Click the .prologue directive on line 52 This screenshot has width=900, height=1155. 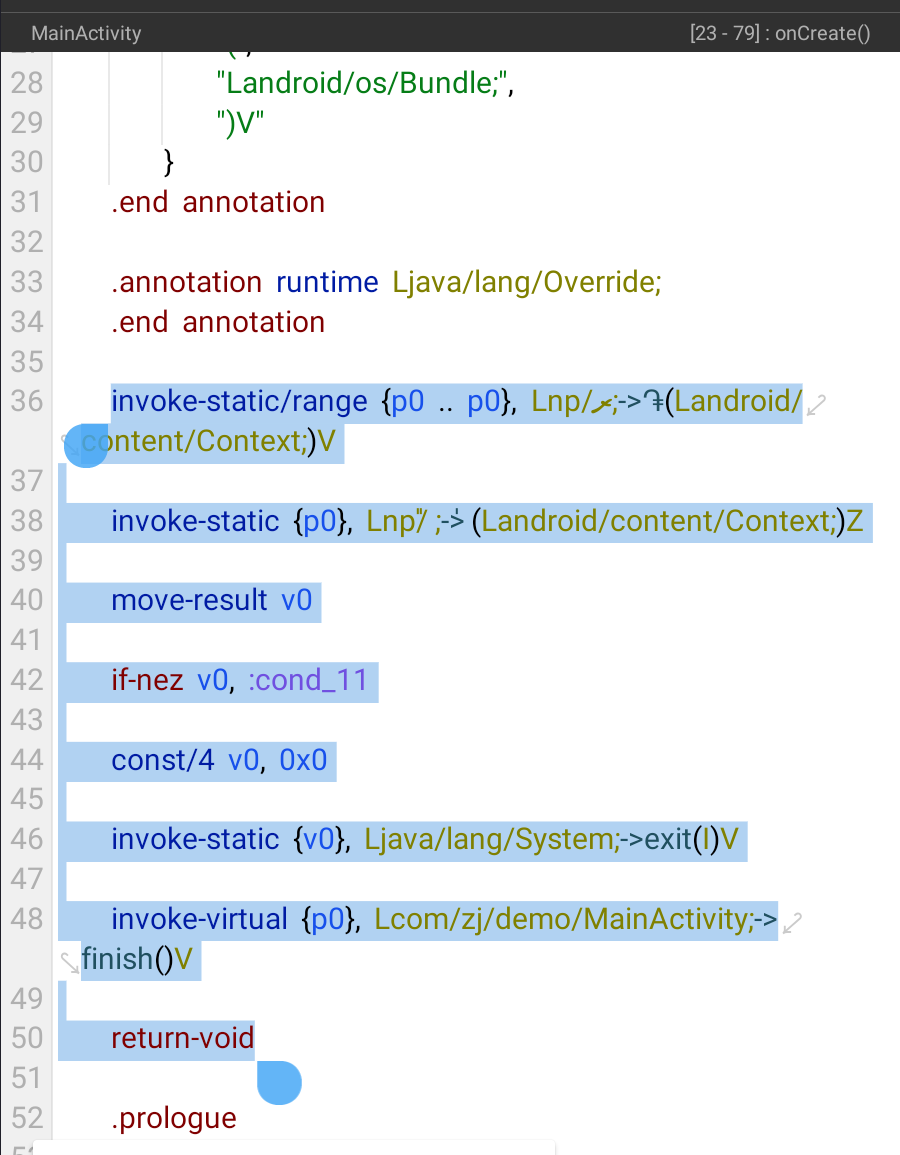[174, 1118]
